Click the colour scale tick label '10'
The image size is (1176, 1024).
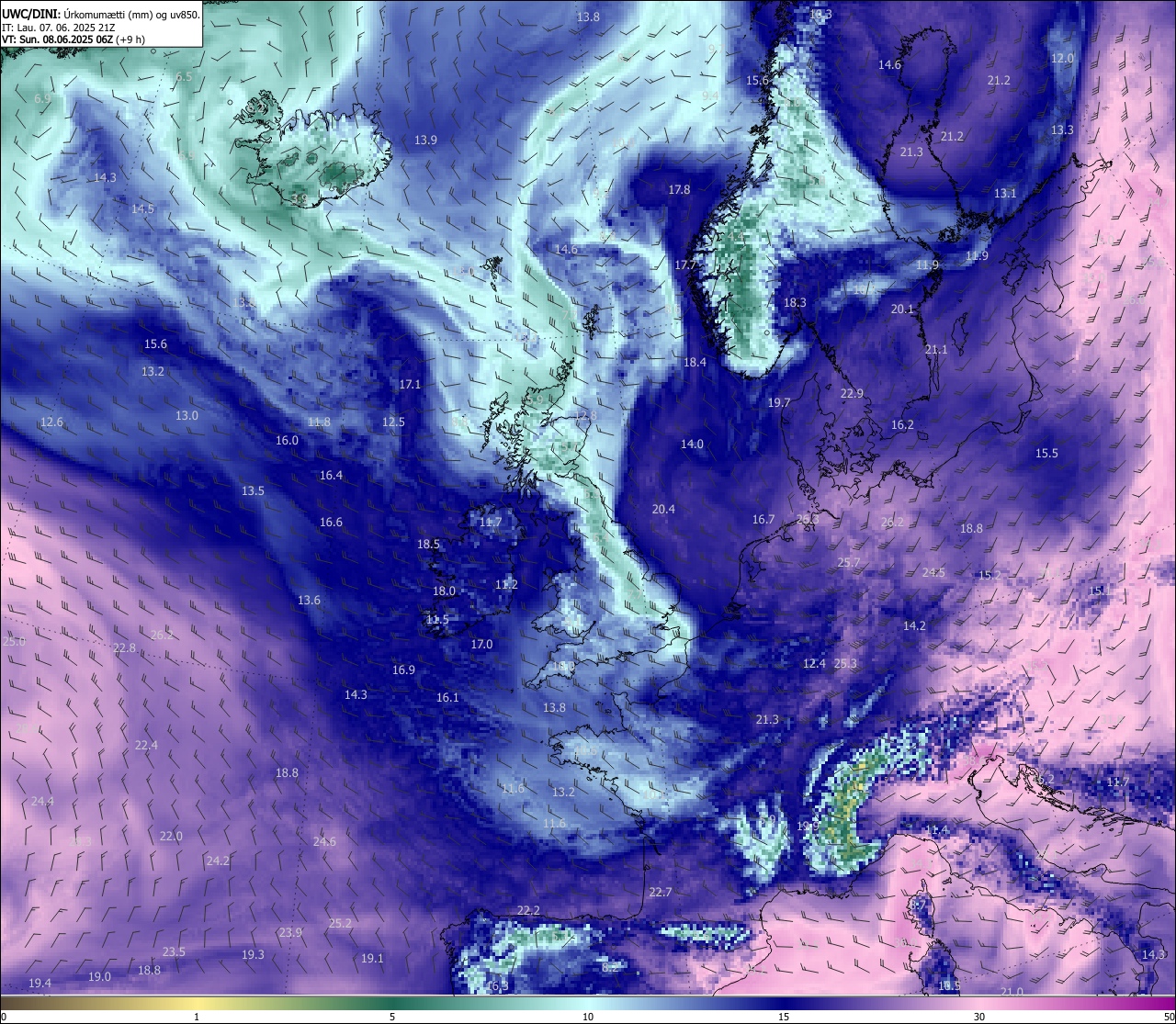pyautogui.click(x=588, y=1017)
